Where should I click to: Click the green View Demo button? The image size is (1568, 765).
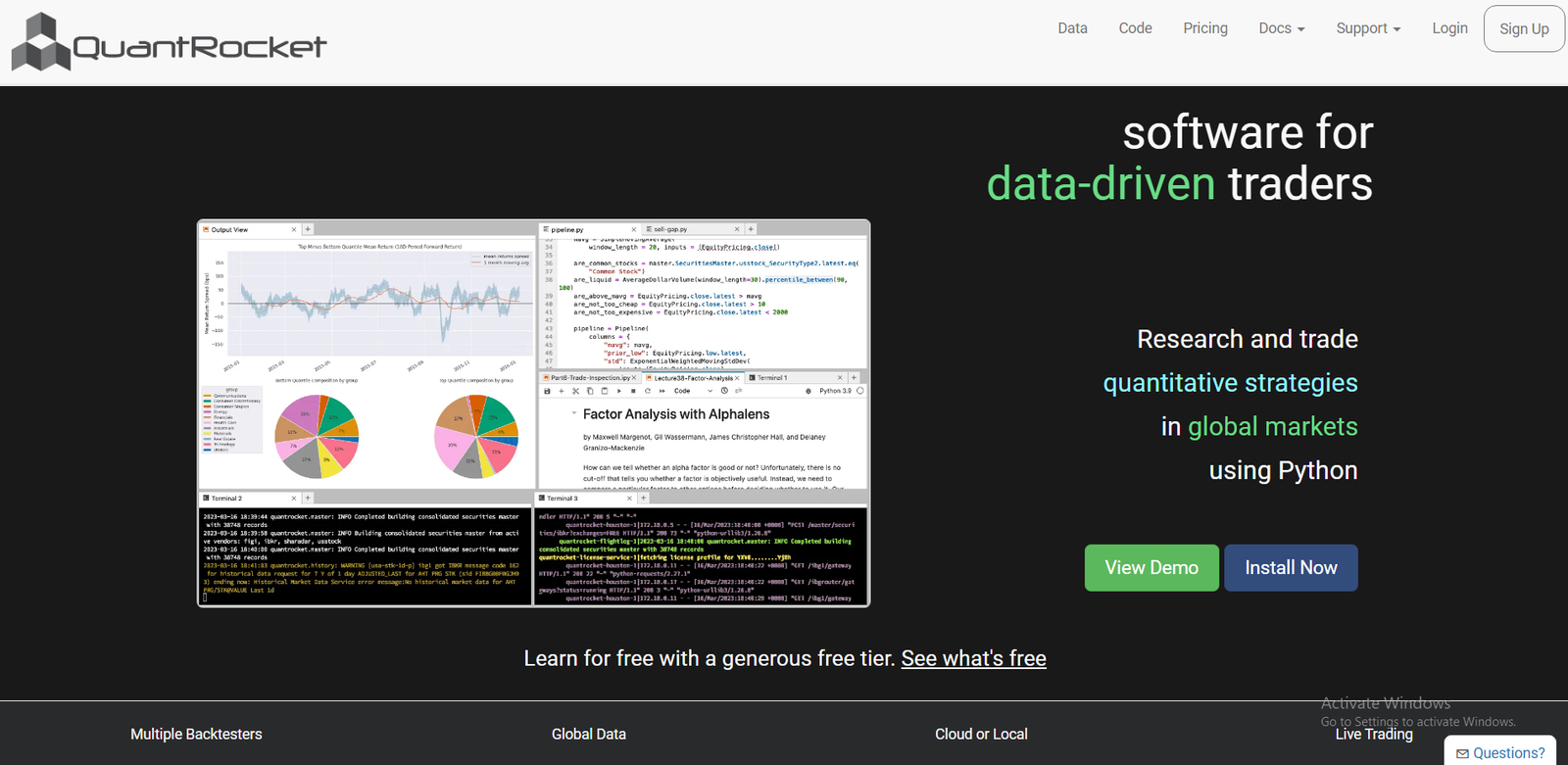click(1151, 568)
